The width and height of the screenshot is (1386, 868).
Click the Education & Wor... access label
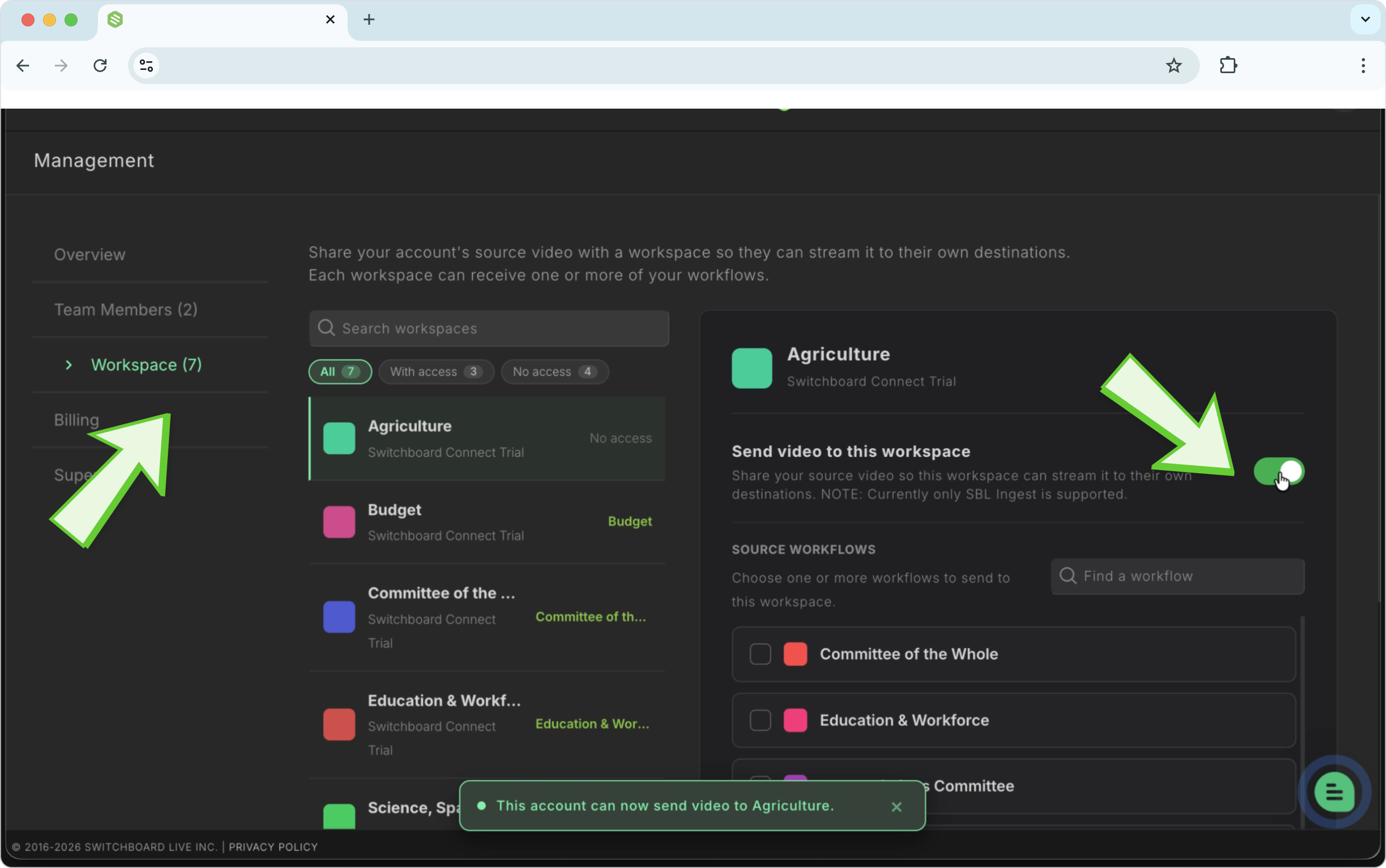(x=592, y=724)
